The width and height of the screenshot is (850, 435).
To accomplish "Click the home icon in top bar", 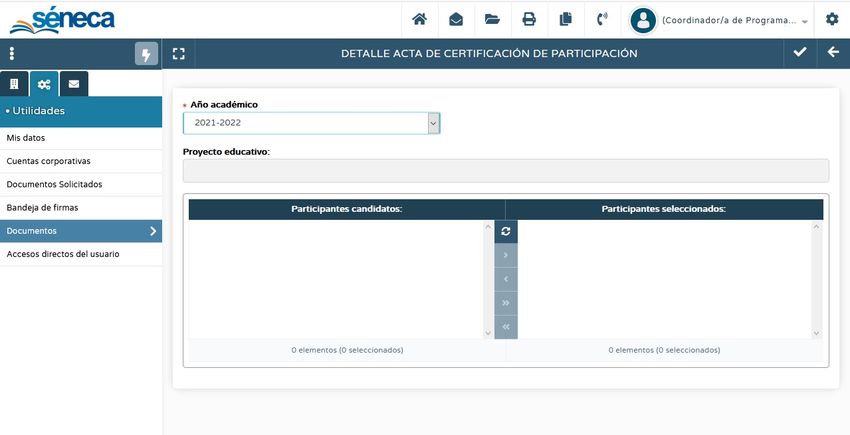I will click(419, 19).
